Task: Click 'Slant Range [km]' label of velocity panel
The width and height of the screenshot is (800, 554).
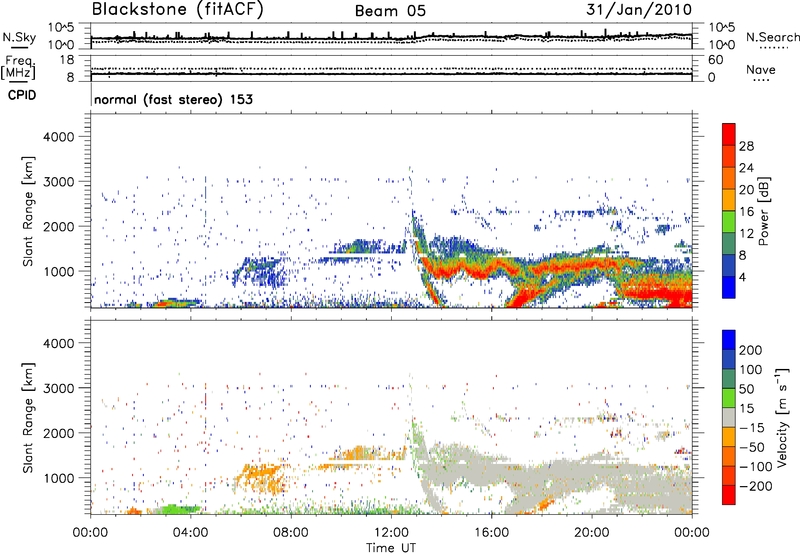Action: (28, 417)
